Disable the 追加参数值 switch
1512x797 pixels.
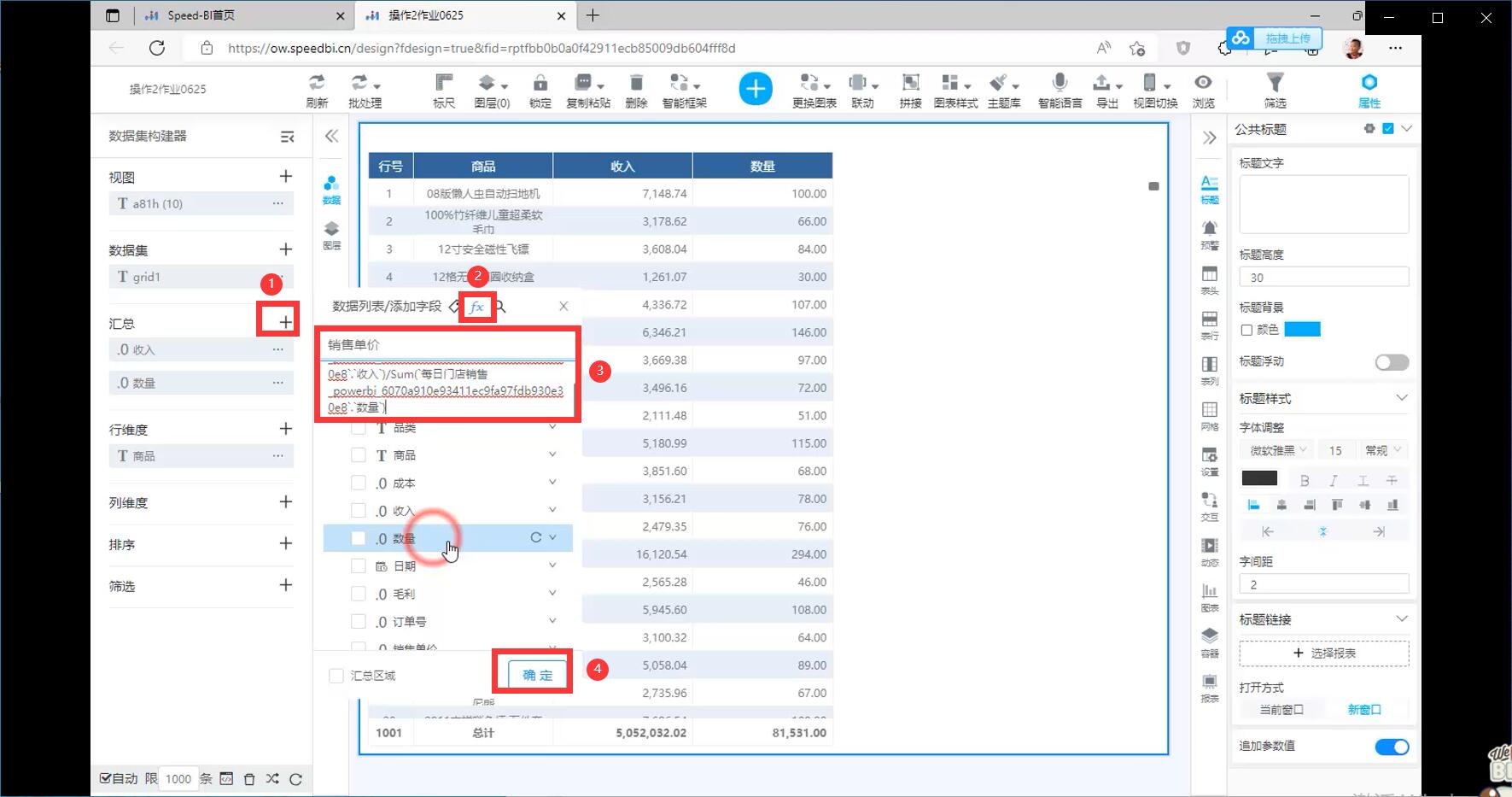(x=1392, y=747)
